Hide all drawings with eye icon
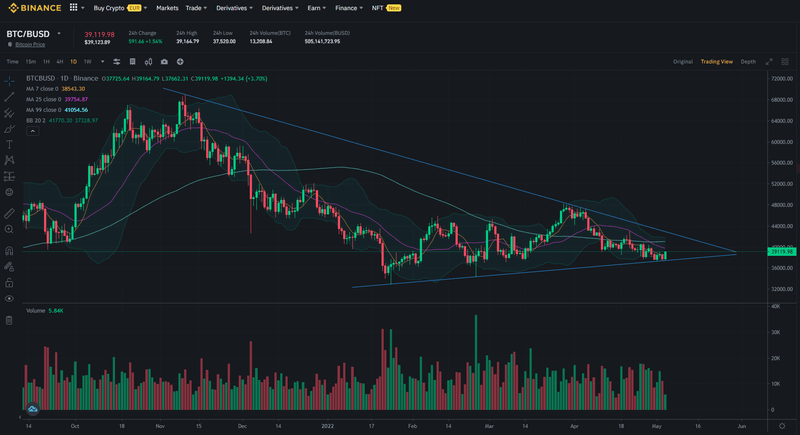 point(9,298)
